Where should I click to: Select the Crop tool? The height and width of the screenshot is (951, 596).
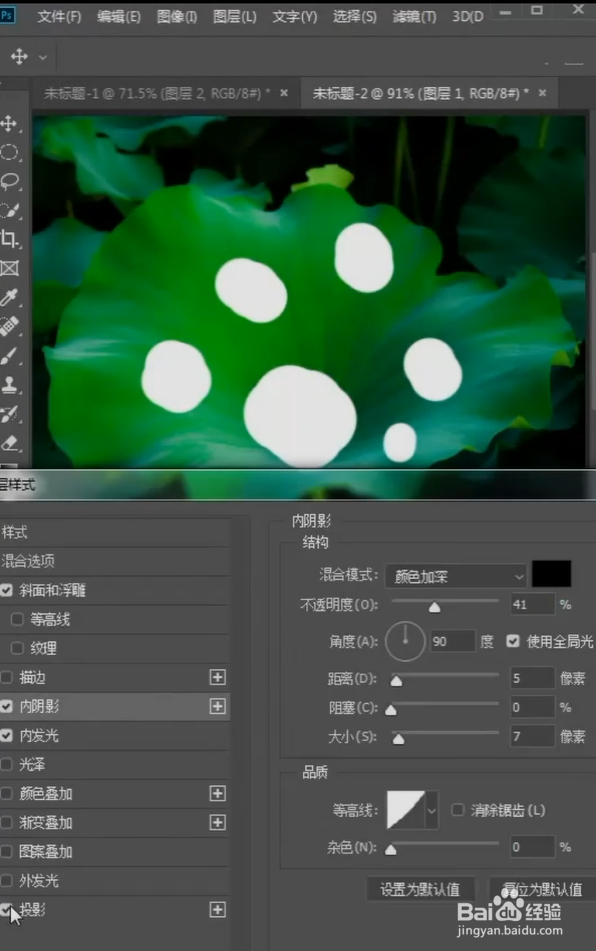[x=9, y=239]
